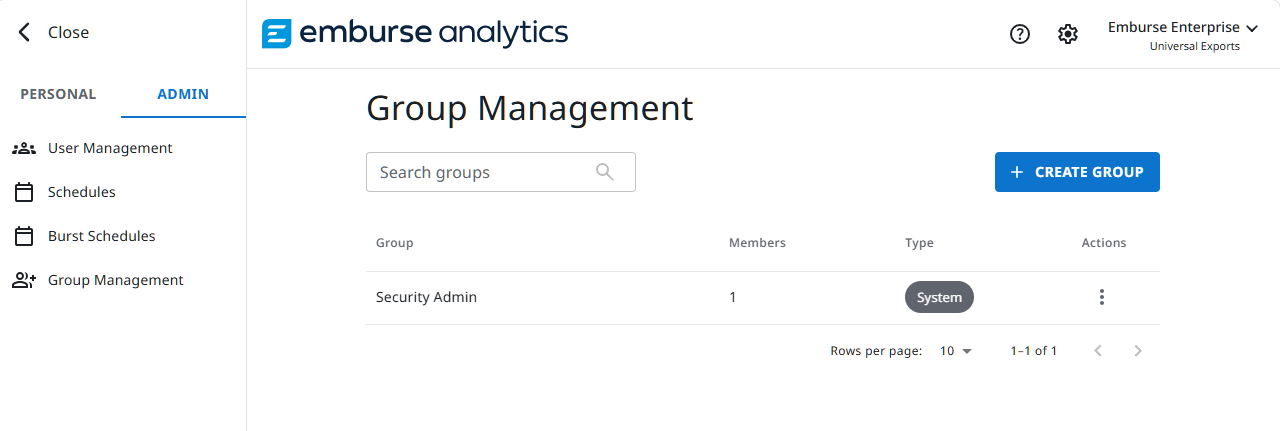The height and width of the screenshot is (431, 1280).
Task: Open the help question mark icon
Action: pos(1020,34)
